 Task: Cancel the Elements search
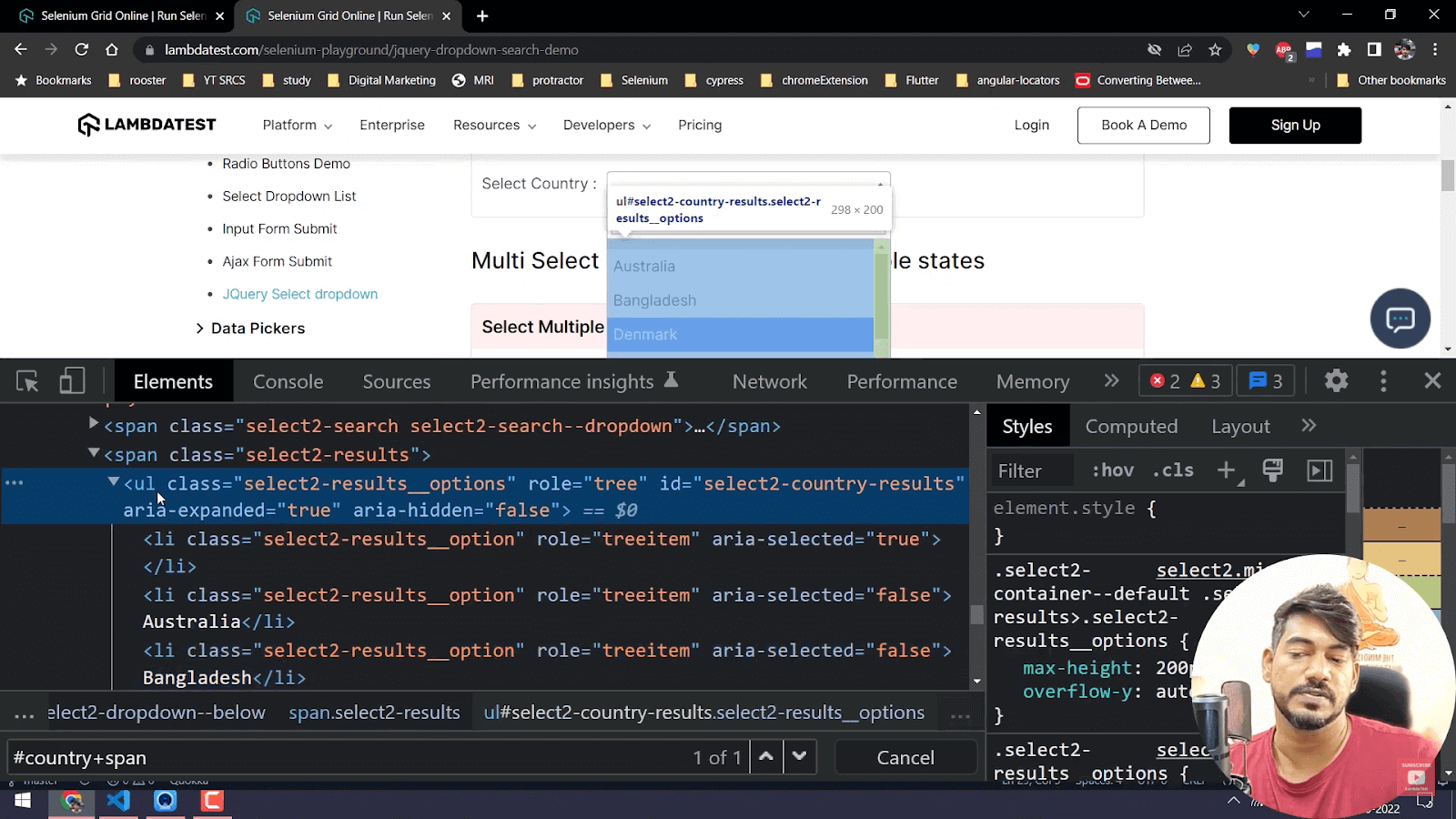pyautogui.click(x=905, y=757)
